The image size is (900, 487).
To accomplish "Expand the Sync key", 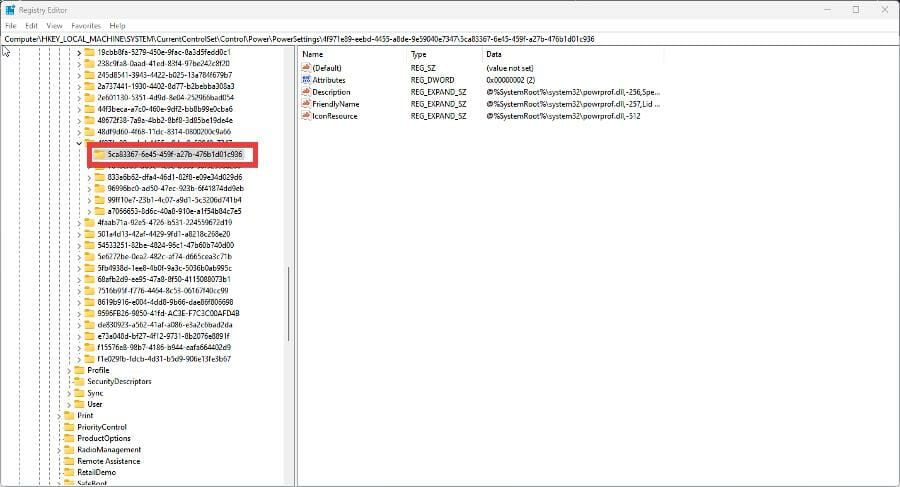I will click(69, 393).
